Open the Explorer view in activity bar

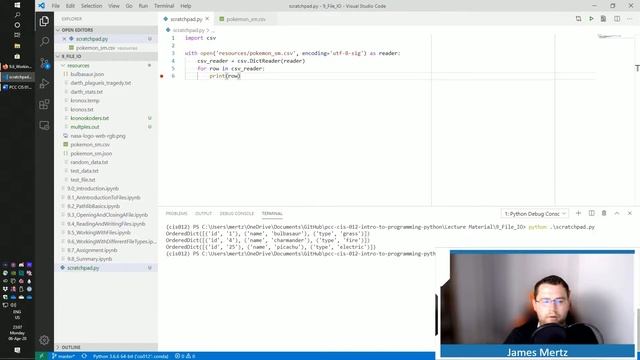pyautogui.click(x=44, y=21)
